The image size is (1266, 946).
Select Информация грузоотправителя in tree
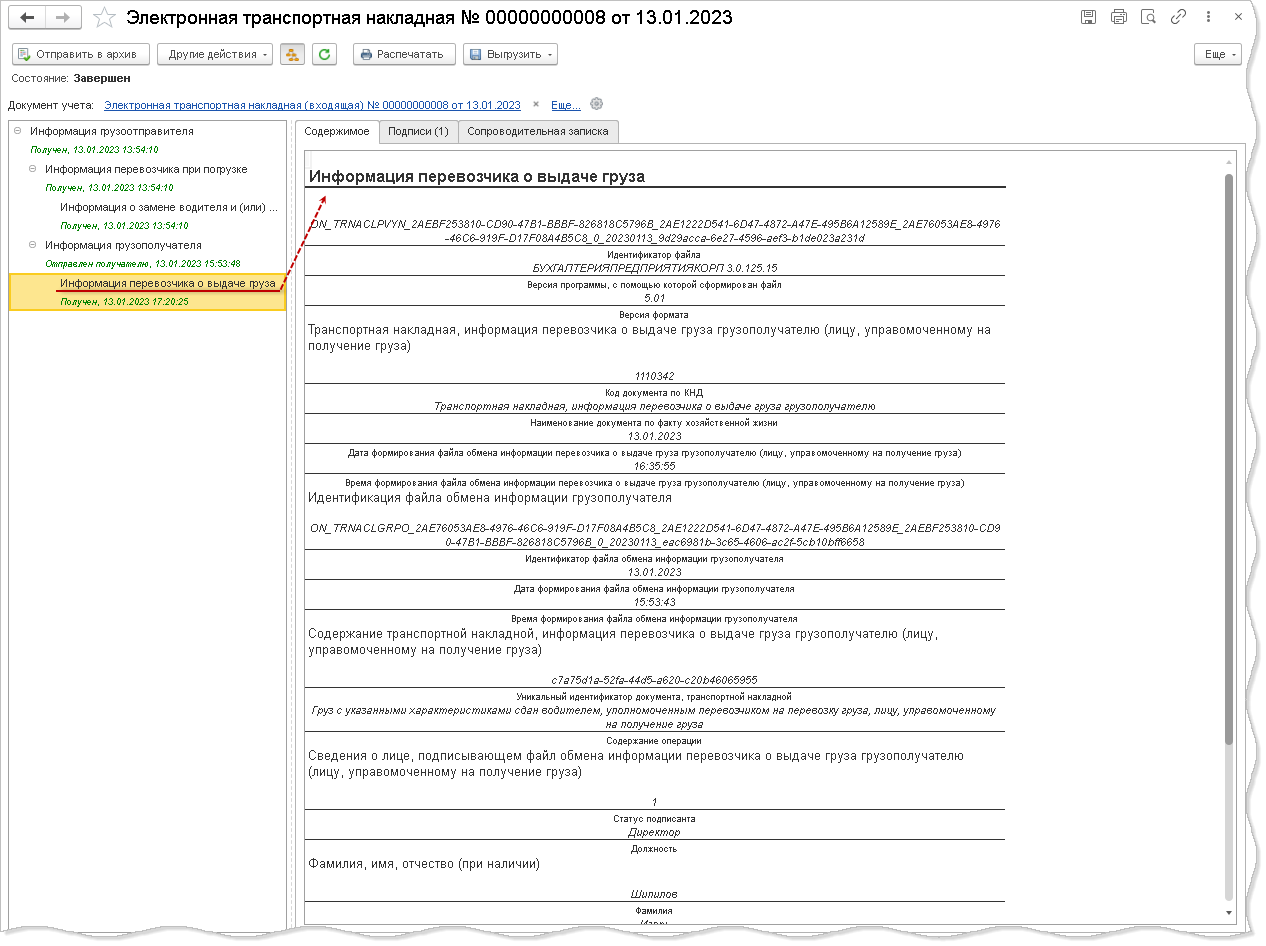tap(112, 131)
